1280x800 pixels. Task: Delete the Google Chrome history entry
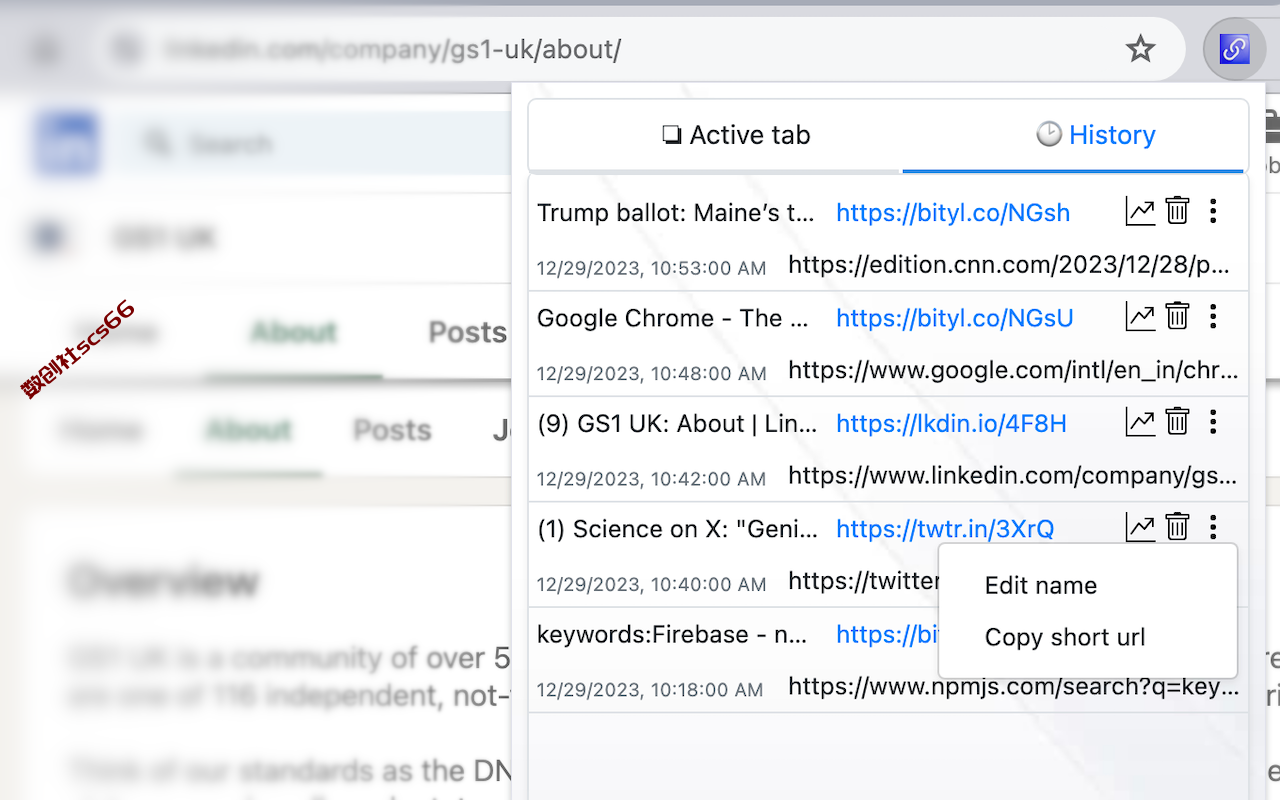tap(1178, 317)
